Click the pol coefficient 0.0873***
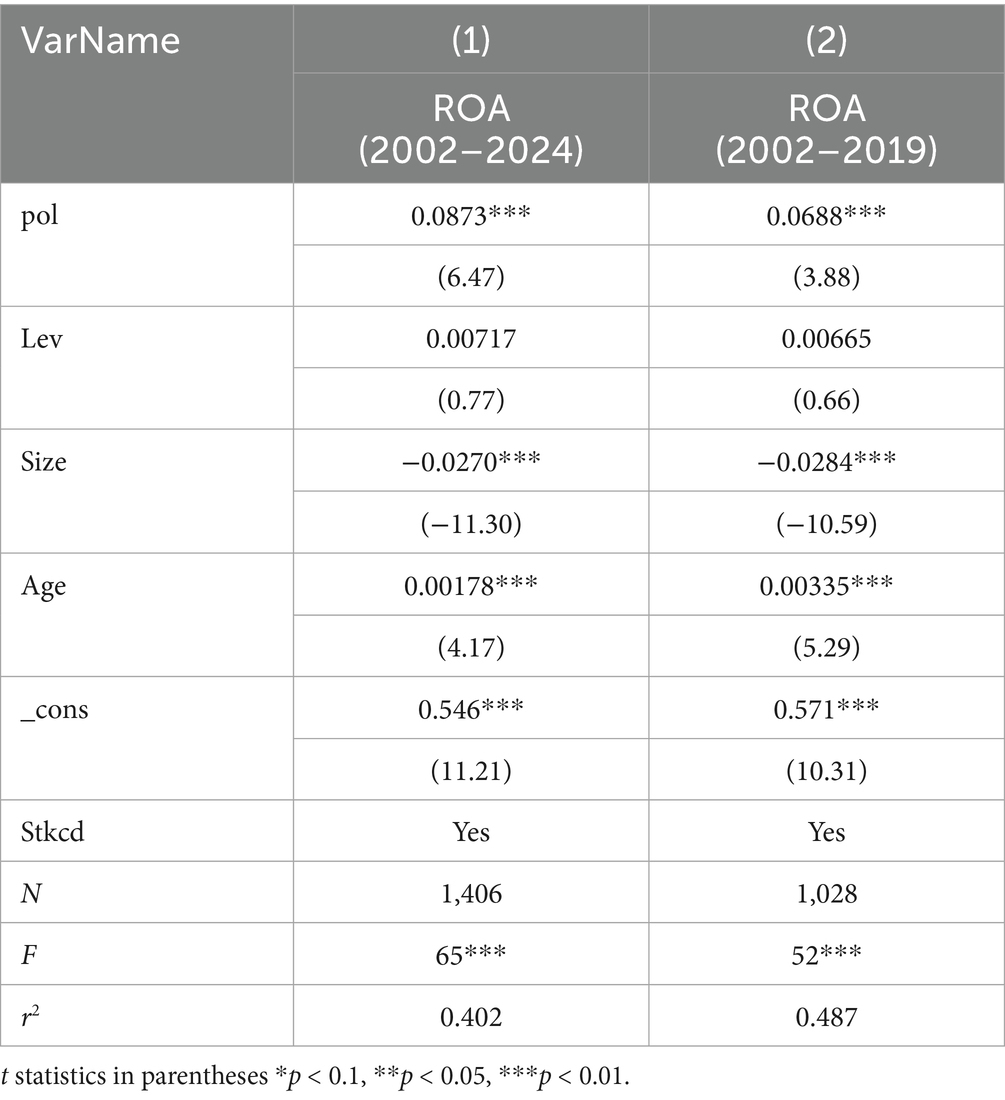Viewport: 1005px width, 1100px height. [471, 215]
